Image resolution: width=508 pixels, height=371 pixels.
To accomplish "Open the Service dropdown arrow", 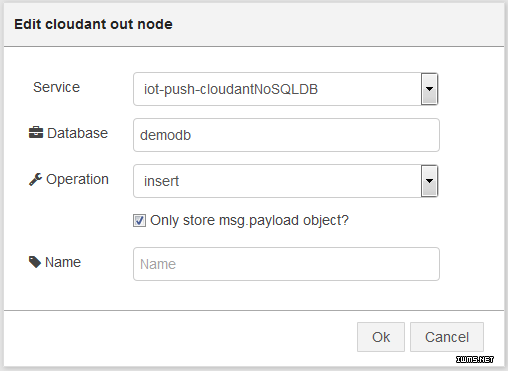I will tap(429, 89).
